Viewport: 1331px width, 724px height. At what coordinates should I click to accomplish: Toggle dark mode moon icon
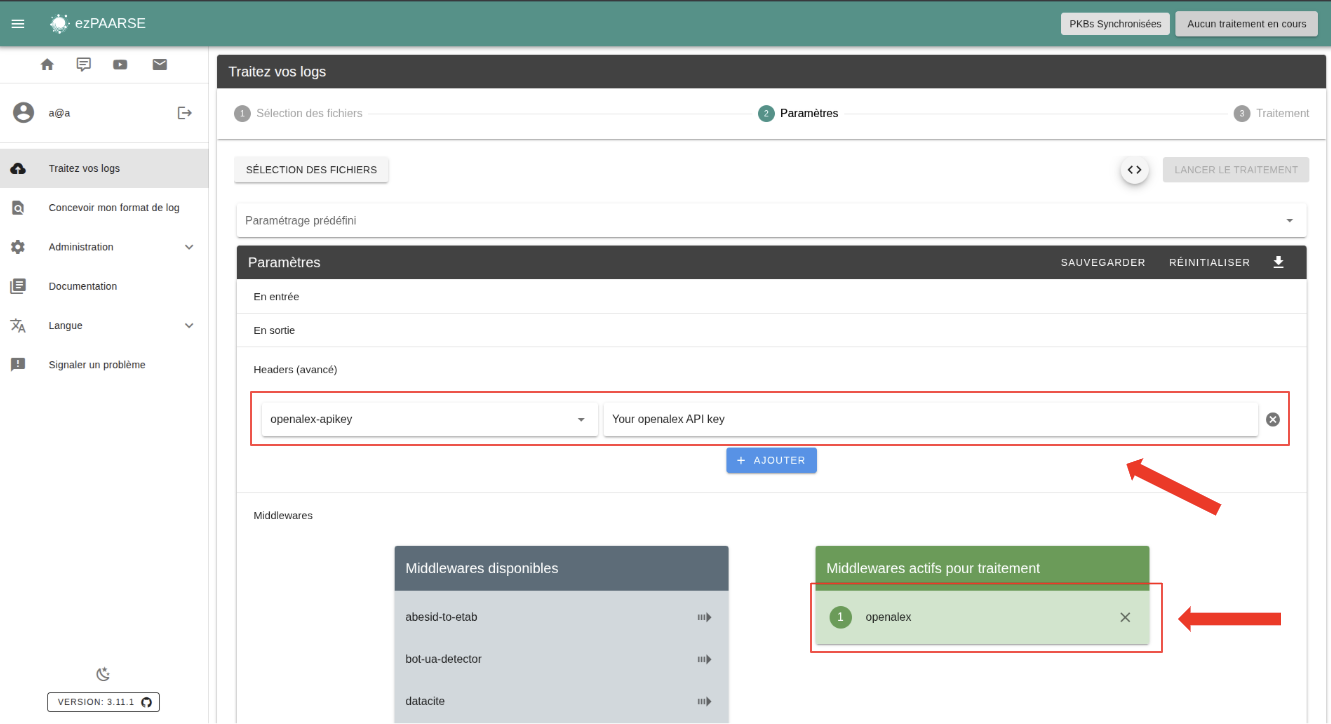click(x=103, y=674)
